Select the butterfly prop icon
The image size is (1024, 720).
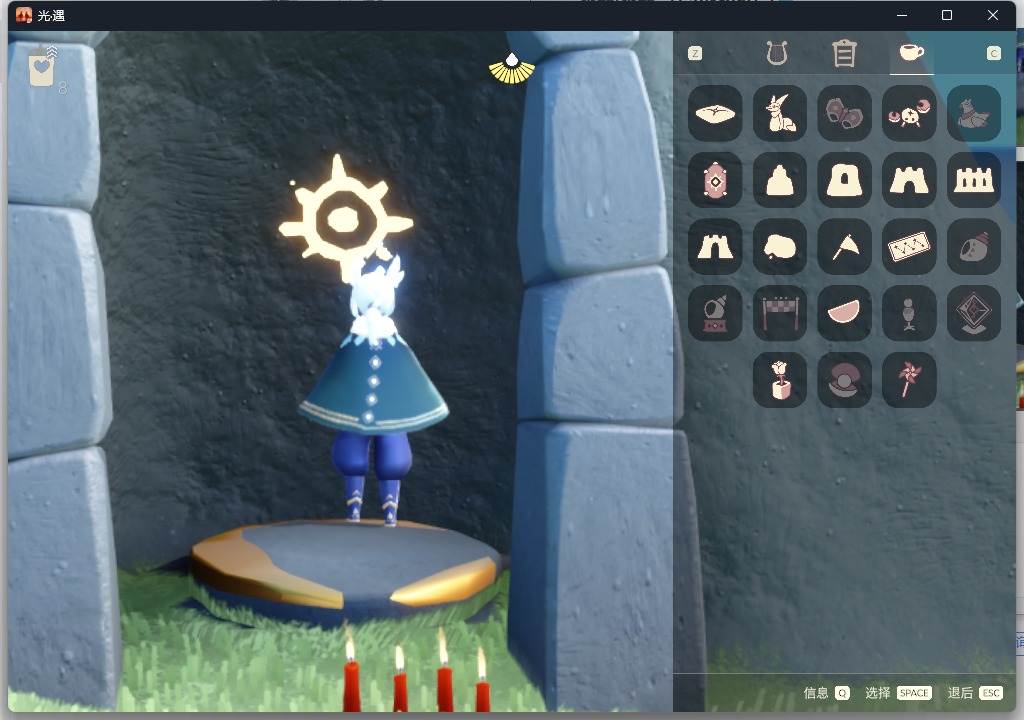(x=844, y=113)
